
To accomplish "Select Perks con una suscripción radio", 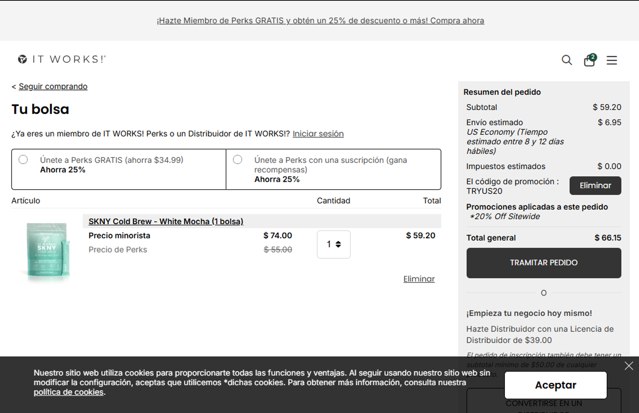I will point(238,159).
